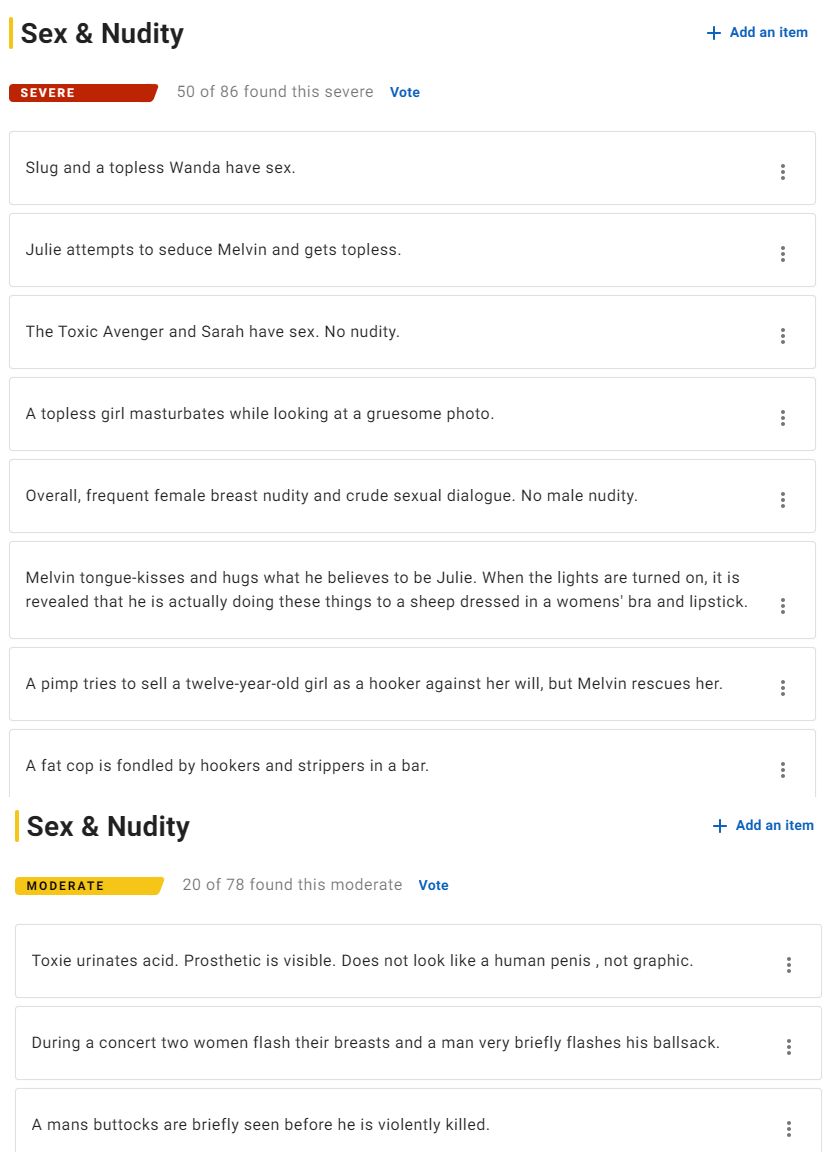Open kebab menu for gruesome photo entry
Screen dimensions: 836x1152
click(x=782, y=418)
